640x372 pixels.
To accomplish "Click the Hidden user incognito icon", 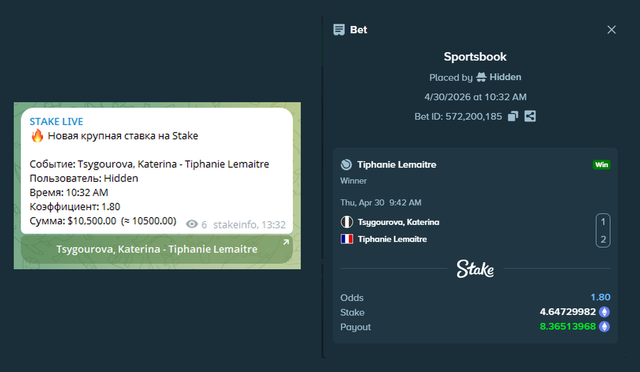I will [481, 77].
